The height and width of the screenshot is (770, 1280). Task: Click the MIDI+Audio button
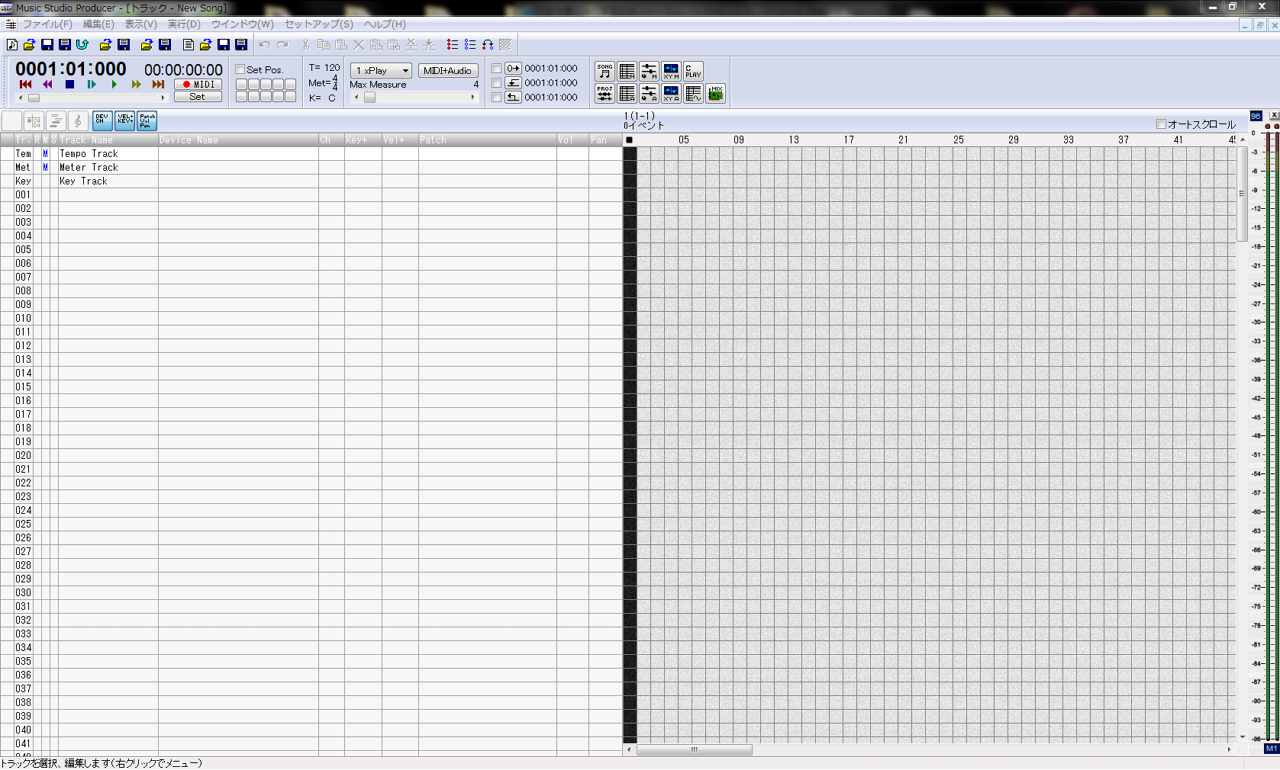tap(448, 71)
